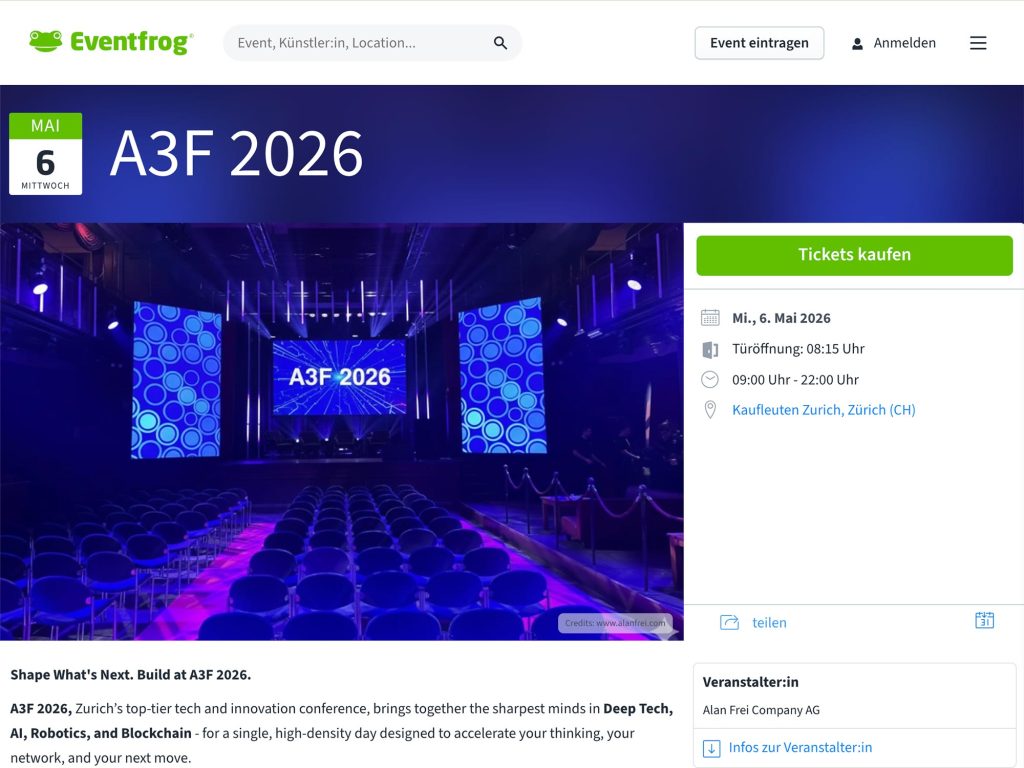Select the Anmelden person icon
Image resolution: width=1024 pixels, height=768 pixels.
pos(857,43)
